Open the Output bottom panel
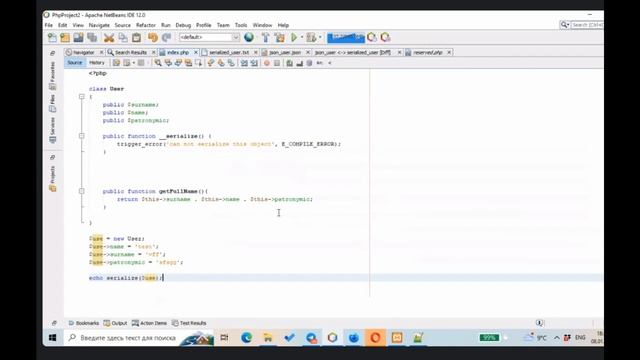 coord(115,323)
